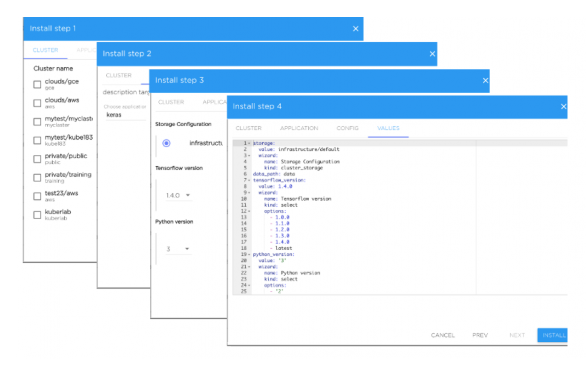
Task: Open the Python version dropdown
Action: click(178, 249)
